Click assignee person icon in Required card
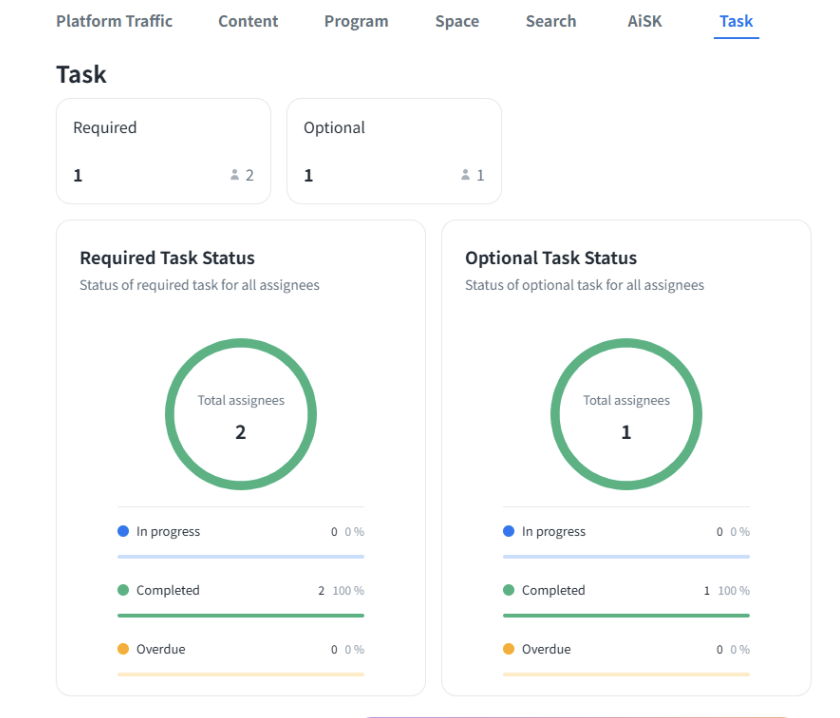 pos(235,175)
